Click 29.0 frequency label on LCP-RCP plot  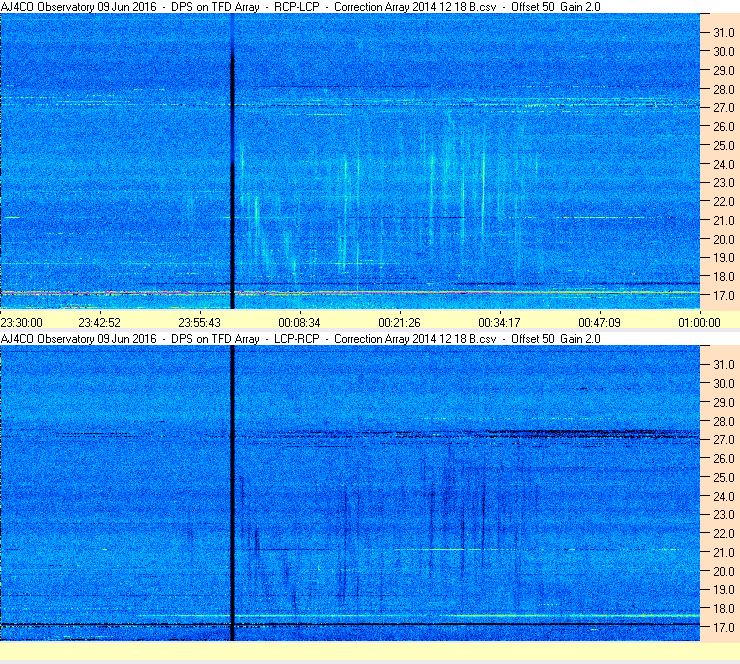724,402
